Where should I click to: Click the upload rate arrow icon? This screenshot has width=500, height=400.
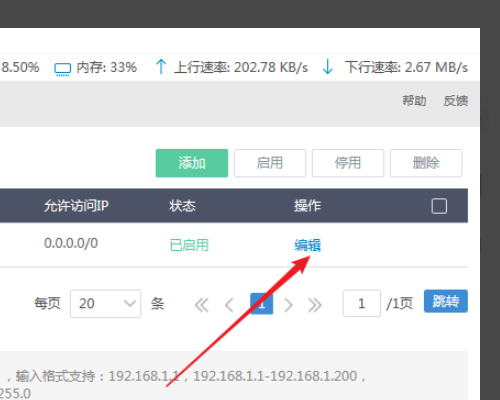coord(161,66)
